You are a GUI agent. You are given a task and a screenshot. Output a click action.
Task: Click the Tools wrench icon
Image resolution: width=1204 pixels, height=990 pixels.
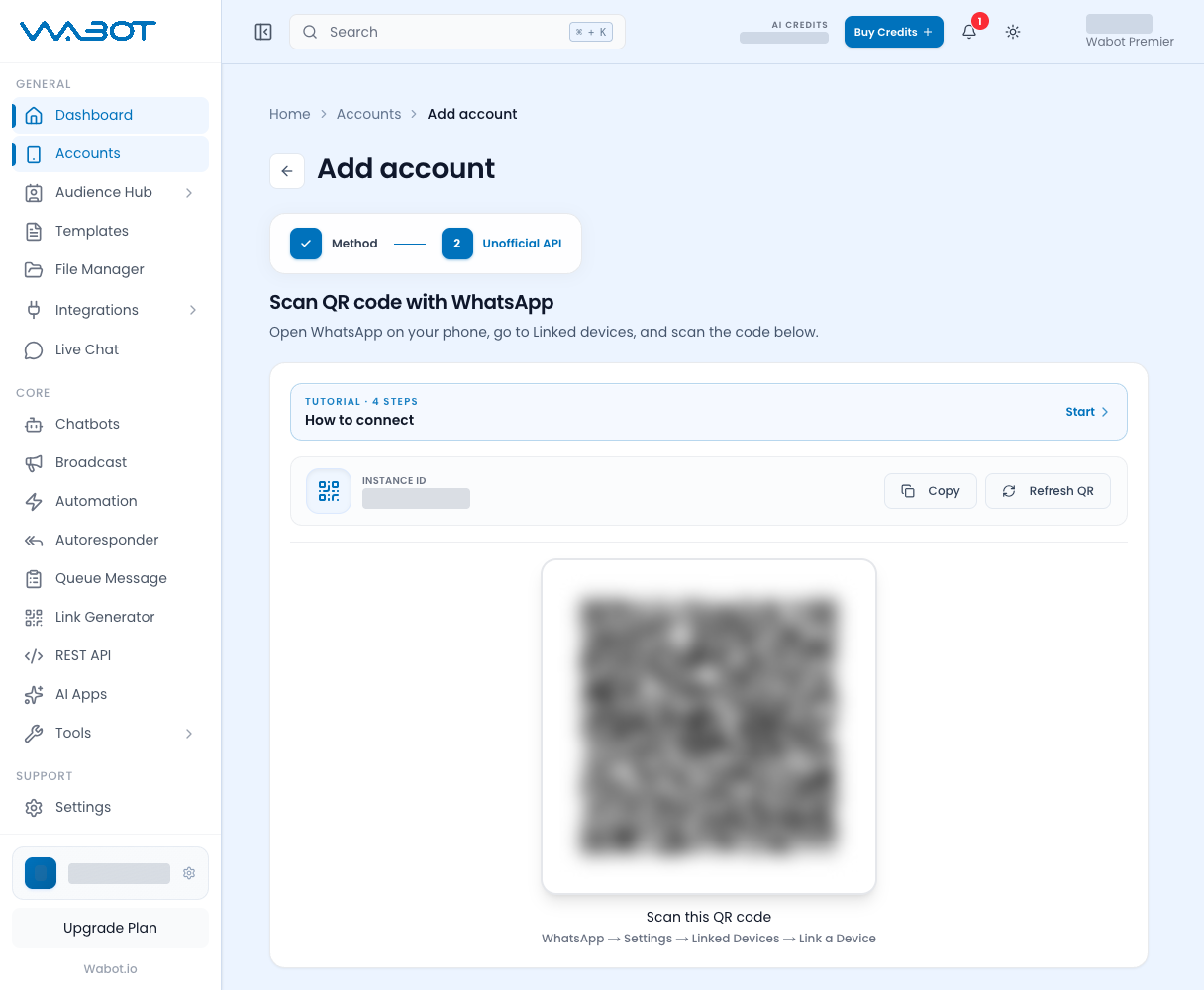(x=34, y=733)
